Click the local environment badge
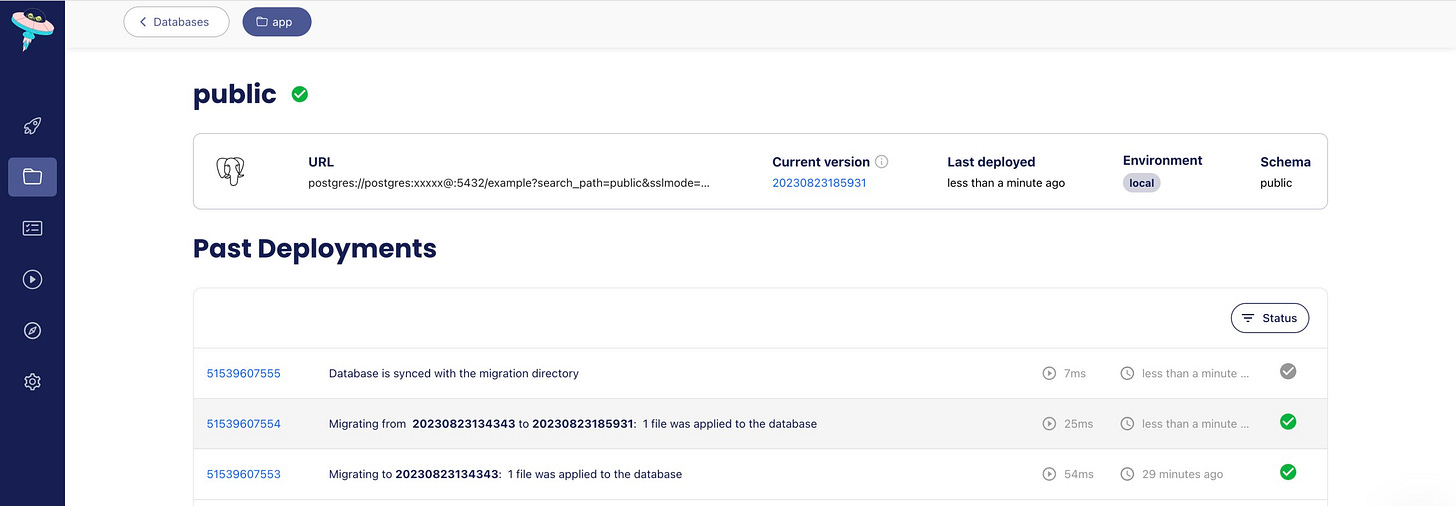The width and height of the screenshot is (1456, 506). pos(1142,183)
